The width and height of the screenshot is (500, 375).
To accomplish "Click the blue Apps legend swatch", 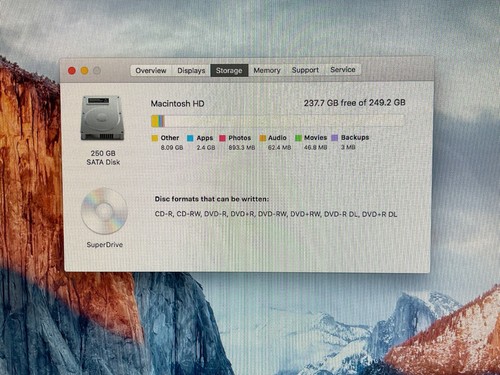I will point(190,138).
